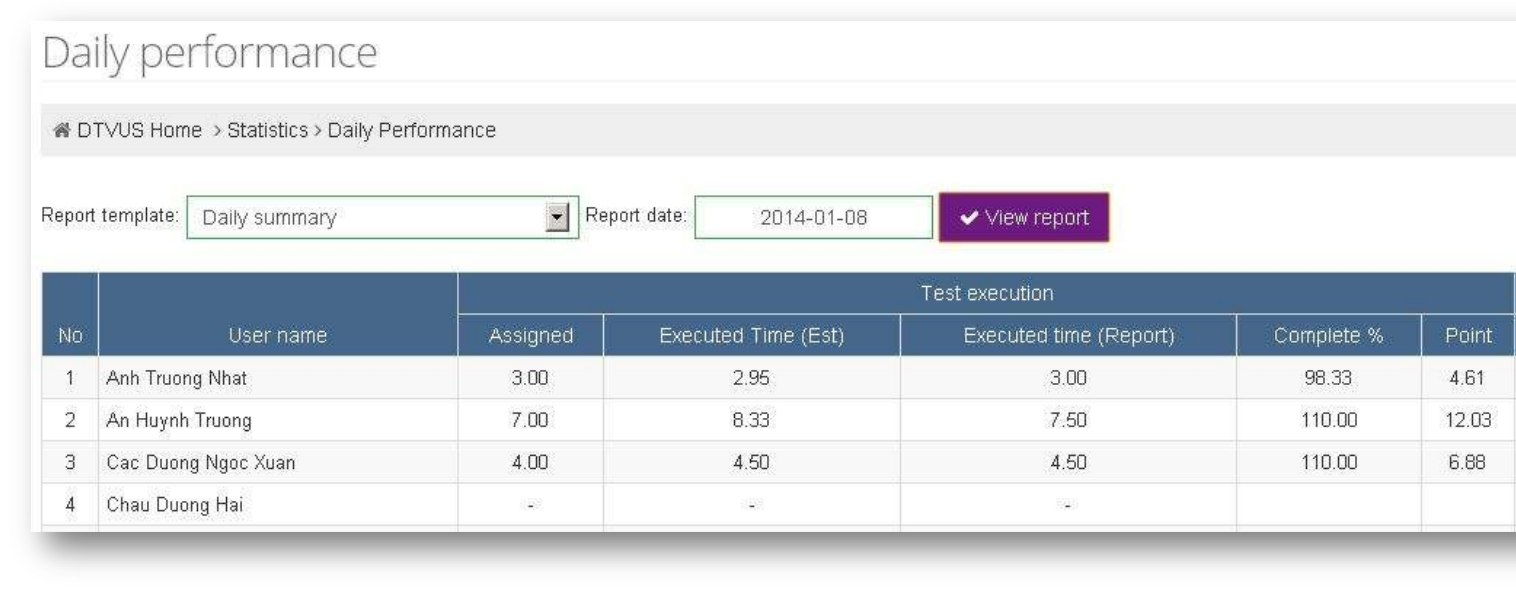Click the home icon in the breadcrumb
The height and width of the screenshot is (594, 1516).
[61, 131]
